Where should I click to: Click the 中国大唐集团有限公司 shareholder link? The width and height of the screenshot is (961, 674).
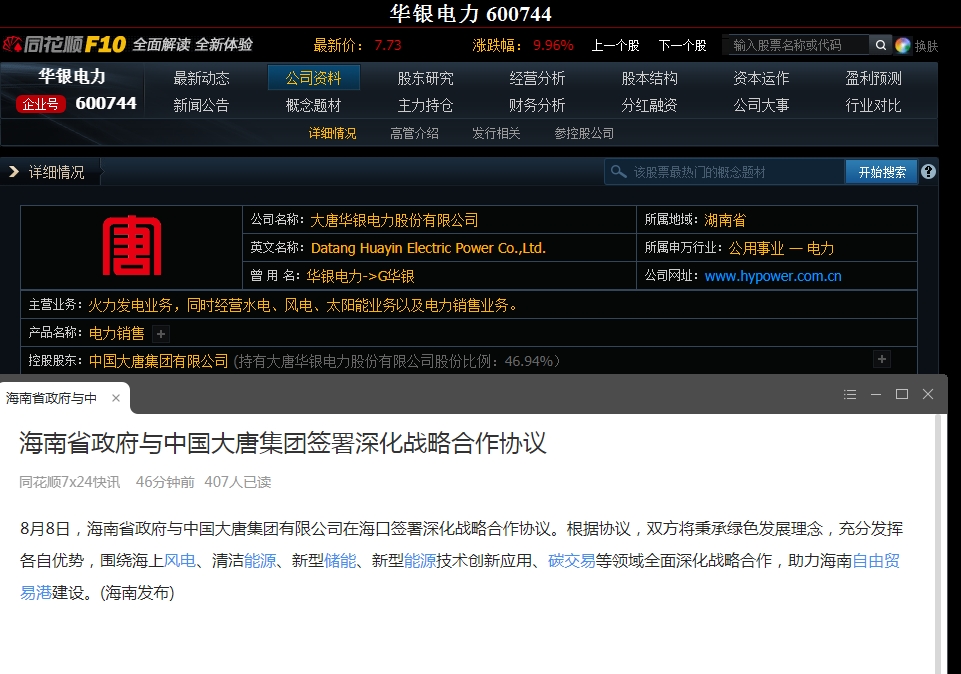(x=158, y=361)
